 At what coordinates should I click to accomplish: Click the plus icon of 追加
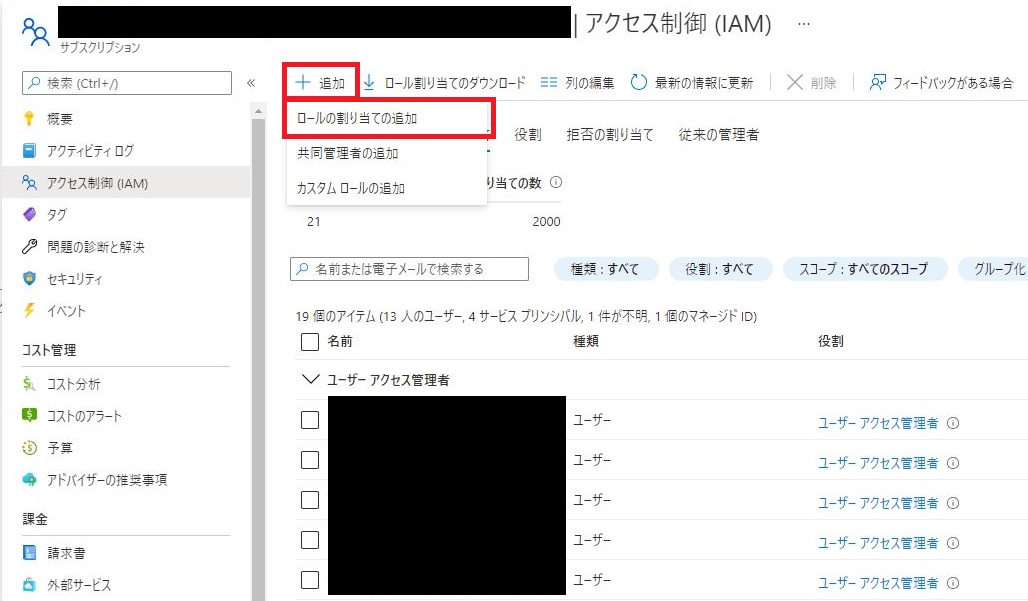click(302, 83)
